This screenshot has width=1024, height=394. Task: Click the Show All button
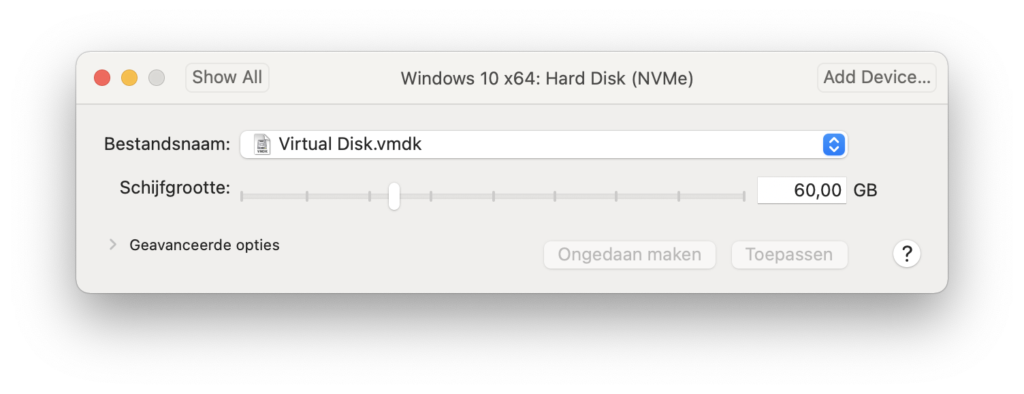click(x=227, y=77)
